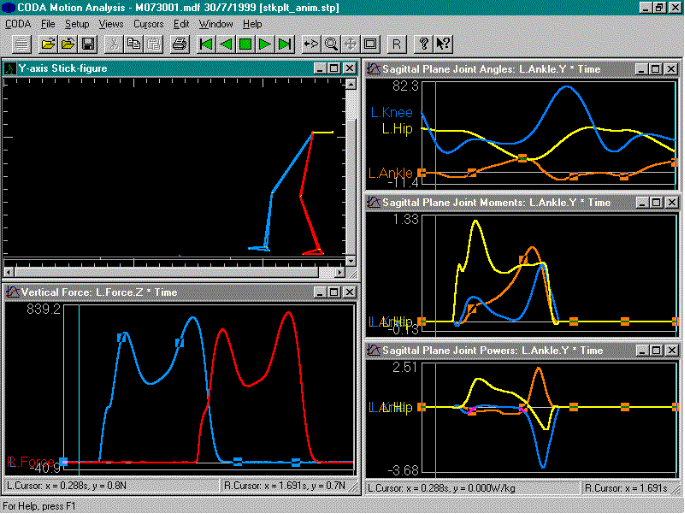Image resolution: width=685 pixels, height=514 pixels.
Task: Click the first Open folder icon
Action: click(x=48, y=44)
